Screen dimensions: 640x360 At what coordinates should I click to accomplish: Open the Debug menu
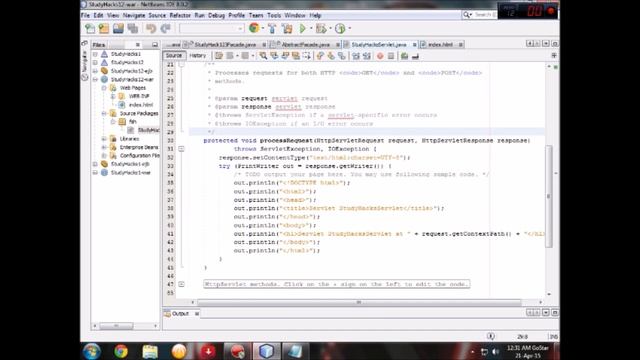pyautogui.click(x=216, y=16)
